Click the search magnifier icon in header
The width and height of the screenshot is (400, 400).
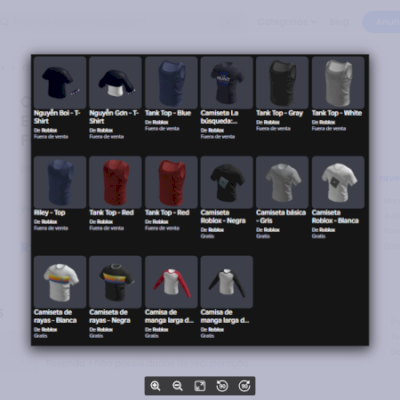coord(5,22)
